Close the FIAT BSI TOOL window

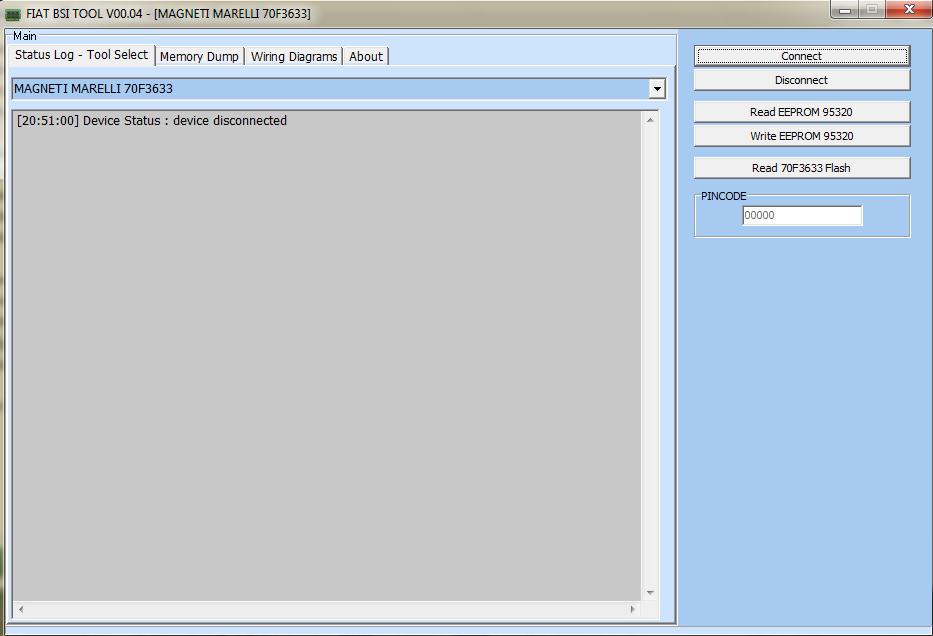tap(909, 10)
